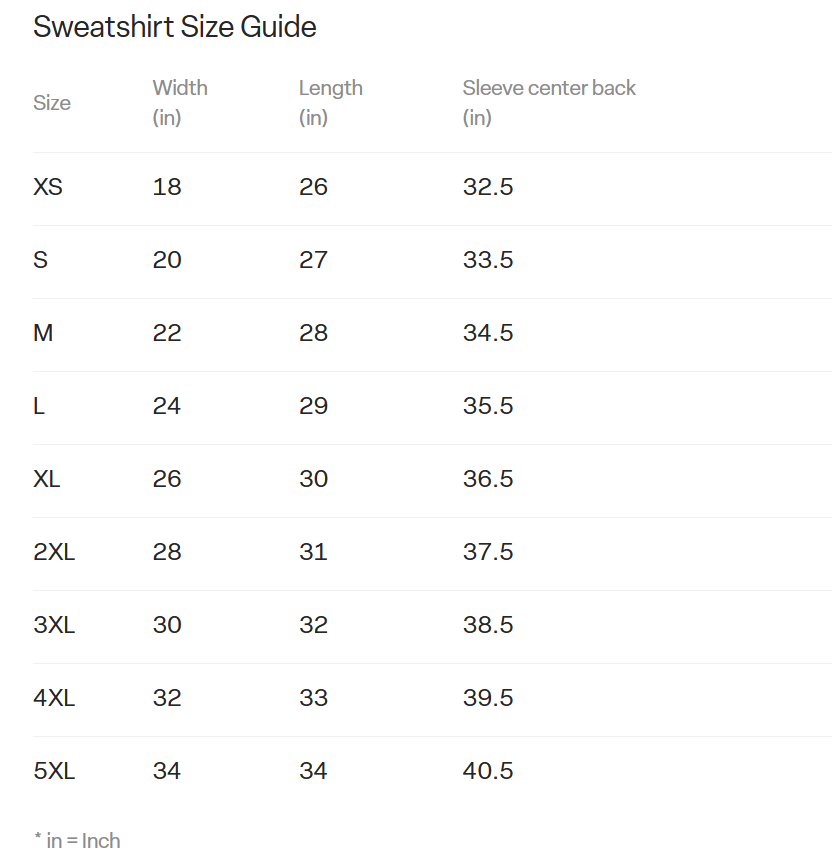Select the XL size row label
This screenshot has height=856, width=832.
click(x=47, y=479)
